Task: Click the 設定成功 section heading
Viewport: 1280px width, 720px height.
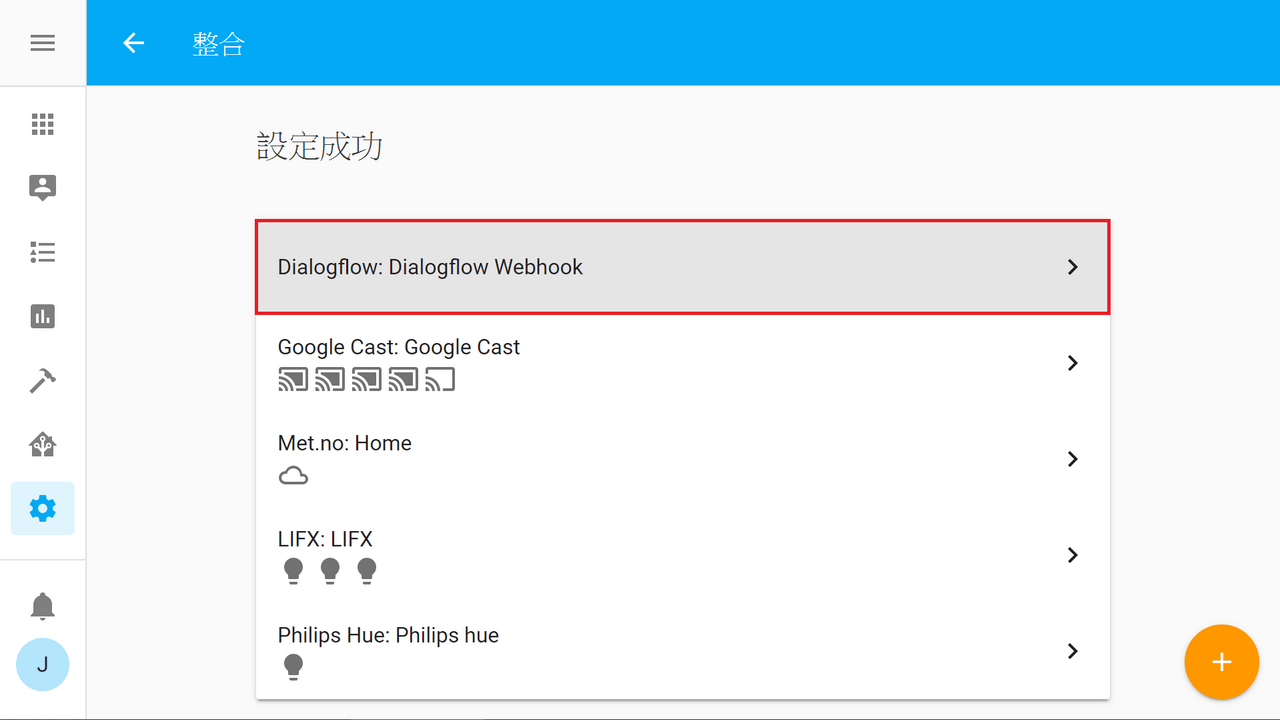Action: click(x=320, y=147)
